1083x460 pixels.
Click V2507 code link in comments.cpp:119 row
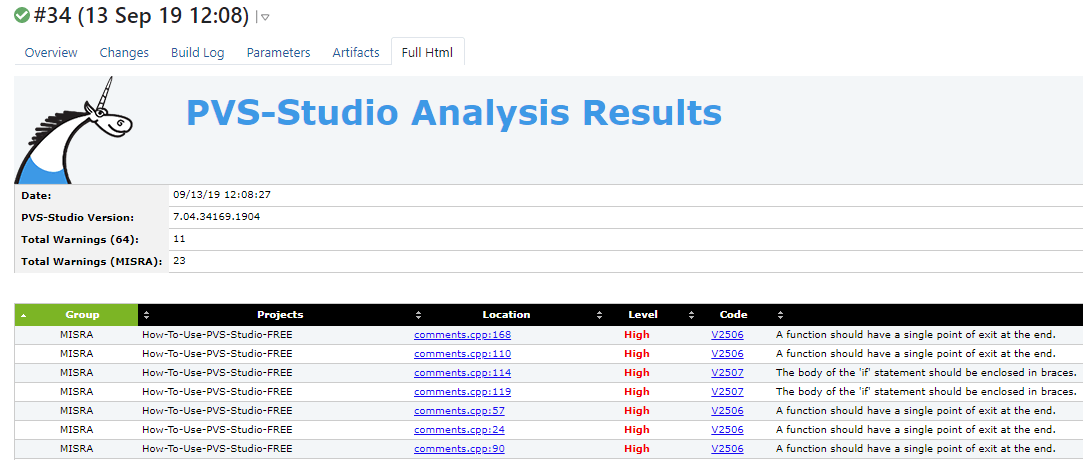(x=727, y=392)
